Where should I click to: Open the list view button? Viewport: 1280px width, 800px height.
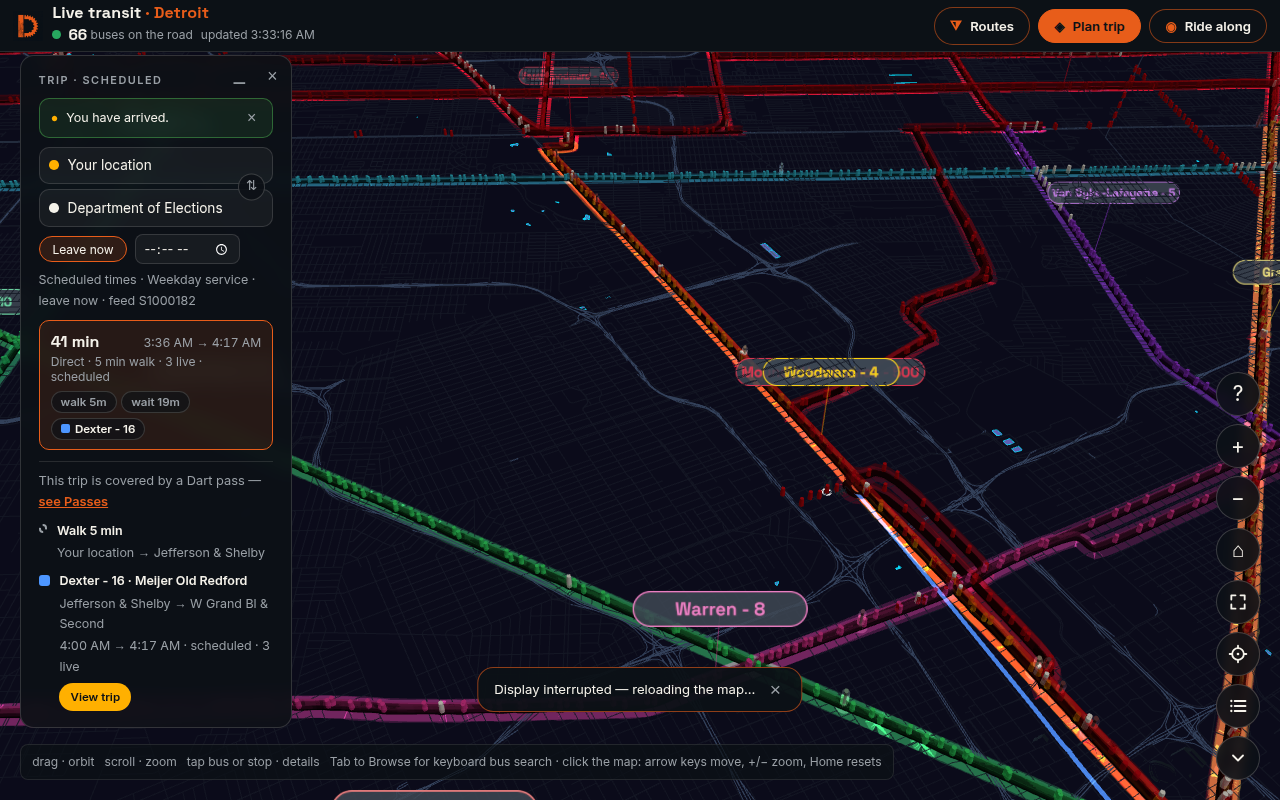coord(1238,706)
